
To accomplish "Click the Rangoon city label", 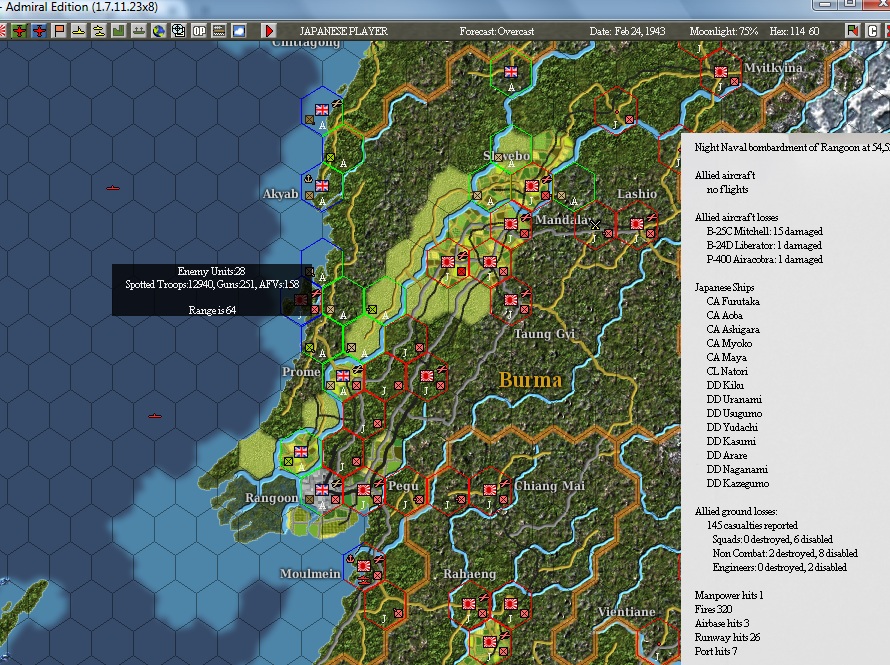I will coord(271,498).
